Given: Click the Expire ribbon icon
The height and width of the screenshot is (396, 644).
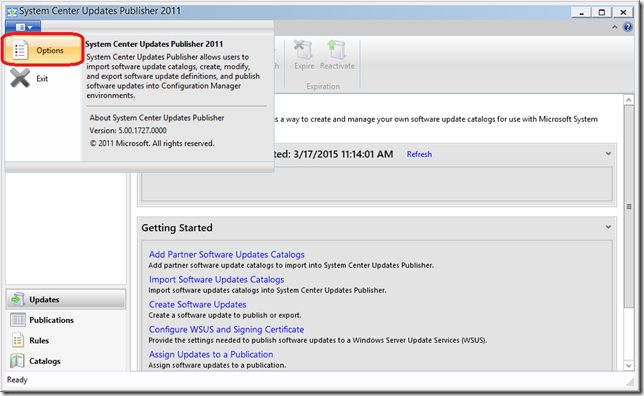Looking at the screenshot, I should coord(304,50).
